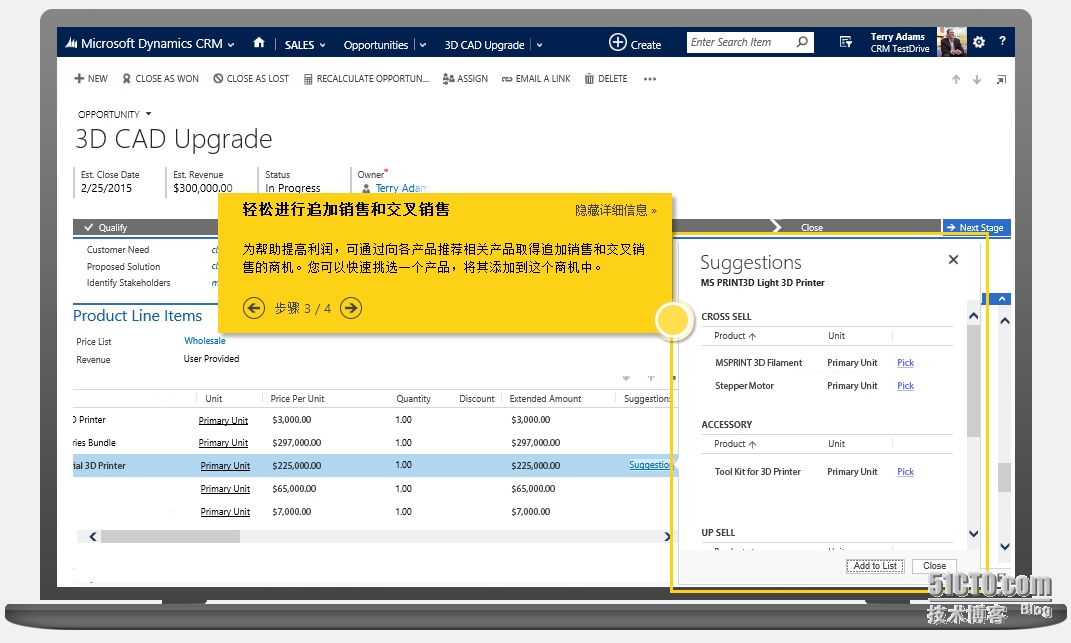Collapse section using blue chevron button
1071x643 pixels.
(x=1001, y=299)
